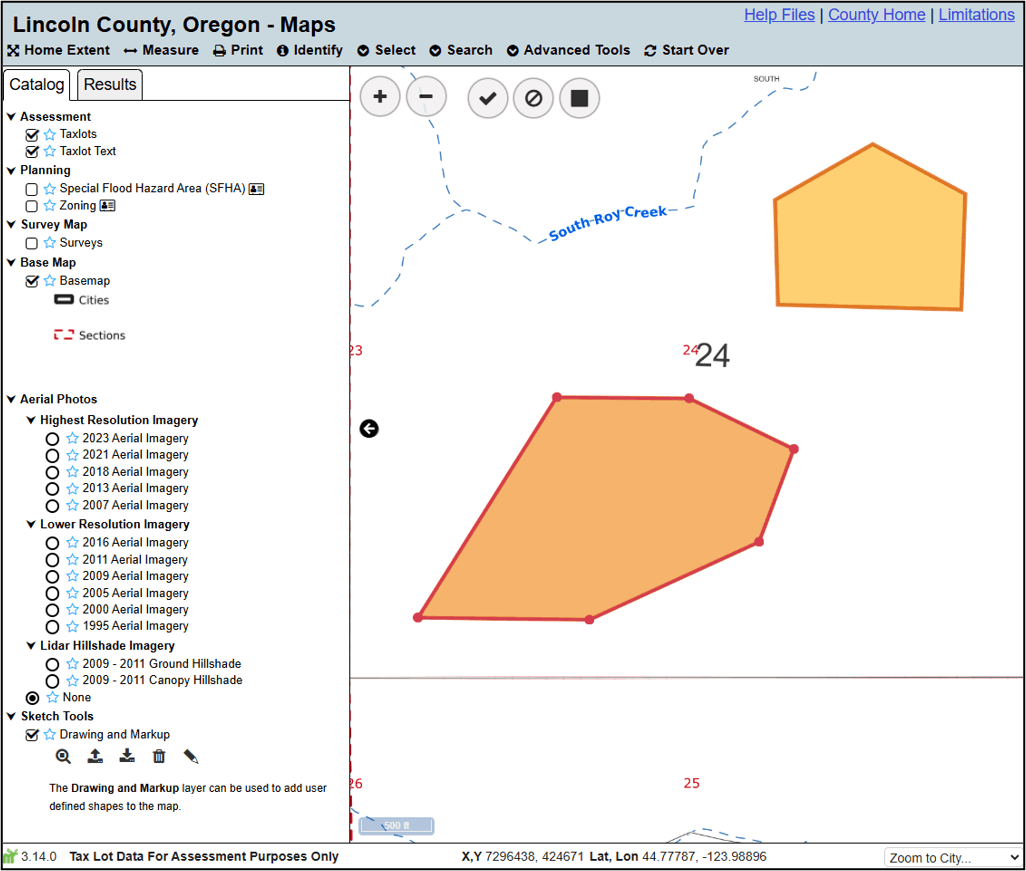Collapse Lower Resolution Imagery section
Viewport: 1026px width, 871px height.
pyautogui.click(x=31, y=524)
